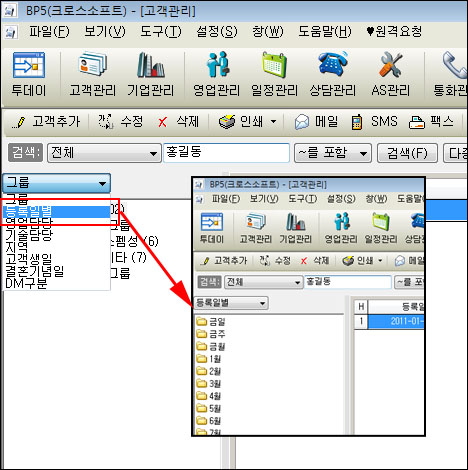This screenshot has height=470, width=468.
Task: Open 기업관리 company management icon
Action: pyautogui.click(x=151, y=65)
